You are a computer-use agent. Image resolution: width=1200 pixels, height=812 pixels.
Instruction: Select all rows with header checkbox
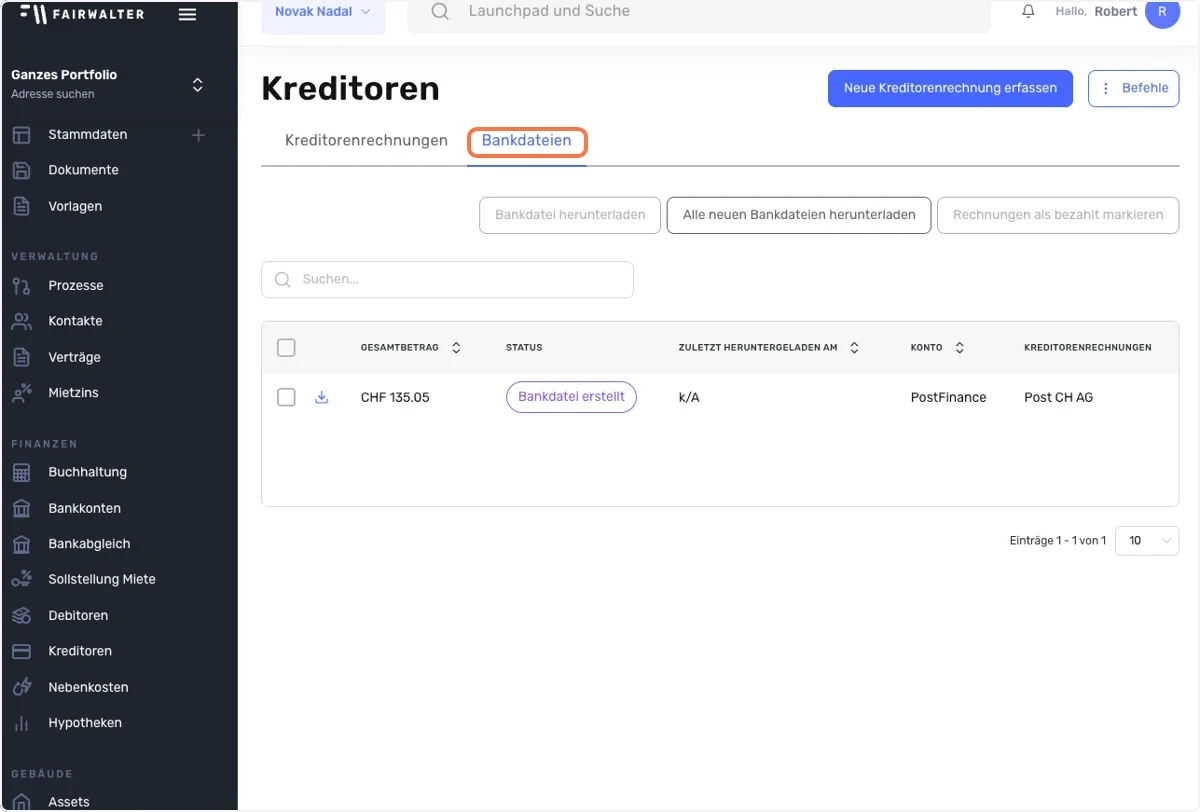[286, 348]
